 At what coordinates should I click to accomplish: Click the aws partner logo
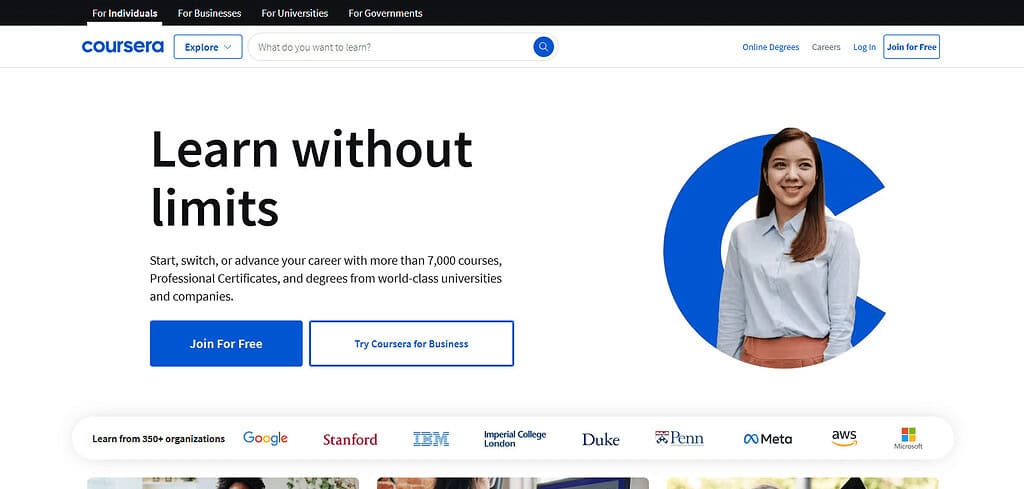(x=844, y=438)
